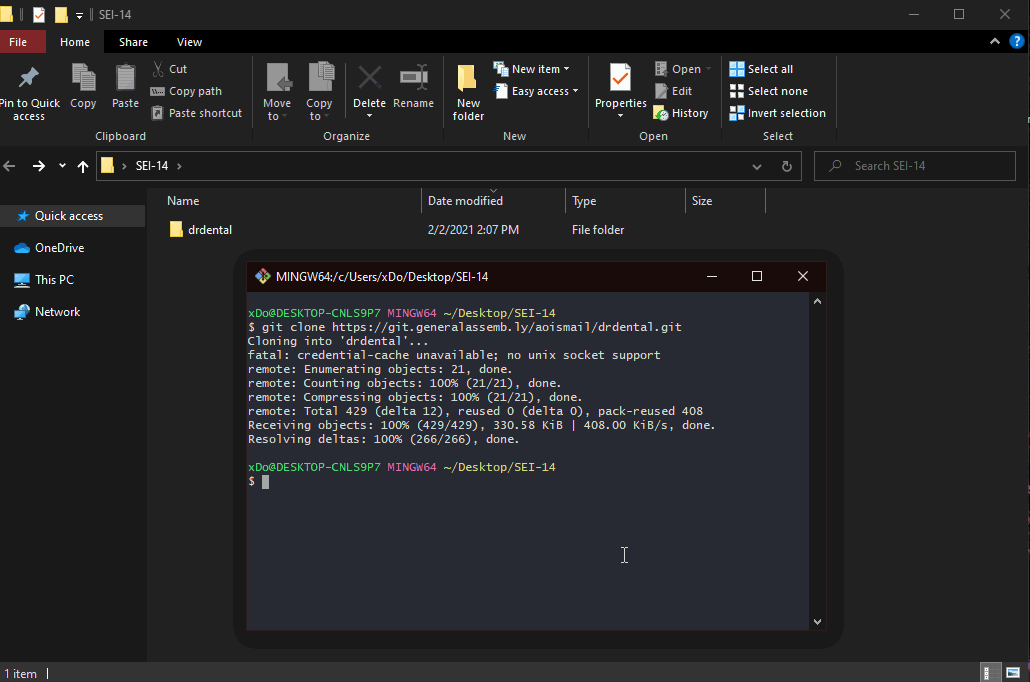
Task: Click the Paste clipboard icon
Action: tap(125, 79)
